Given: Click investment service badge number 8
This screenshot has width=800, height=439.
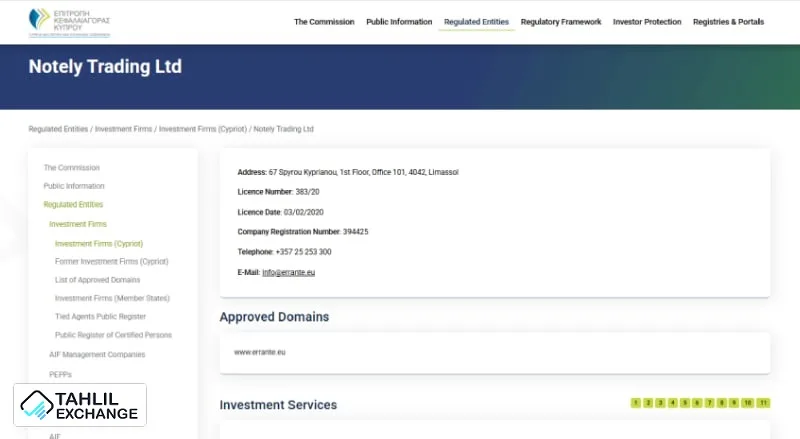Looking at the screenshot, I should click(722, 403).
